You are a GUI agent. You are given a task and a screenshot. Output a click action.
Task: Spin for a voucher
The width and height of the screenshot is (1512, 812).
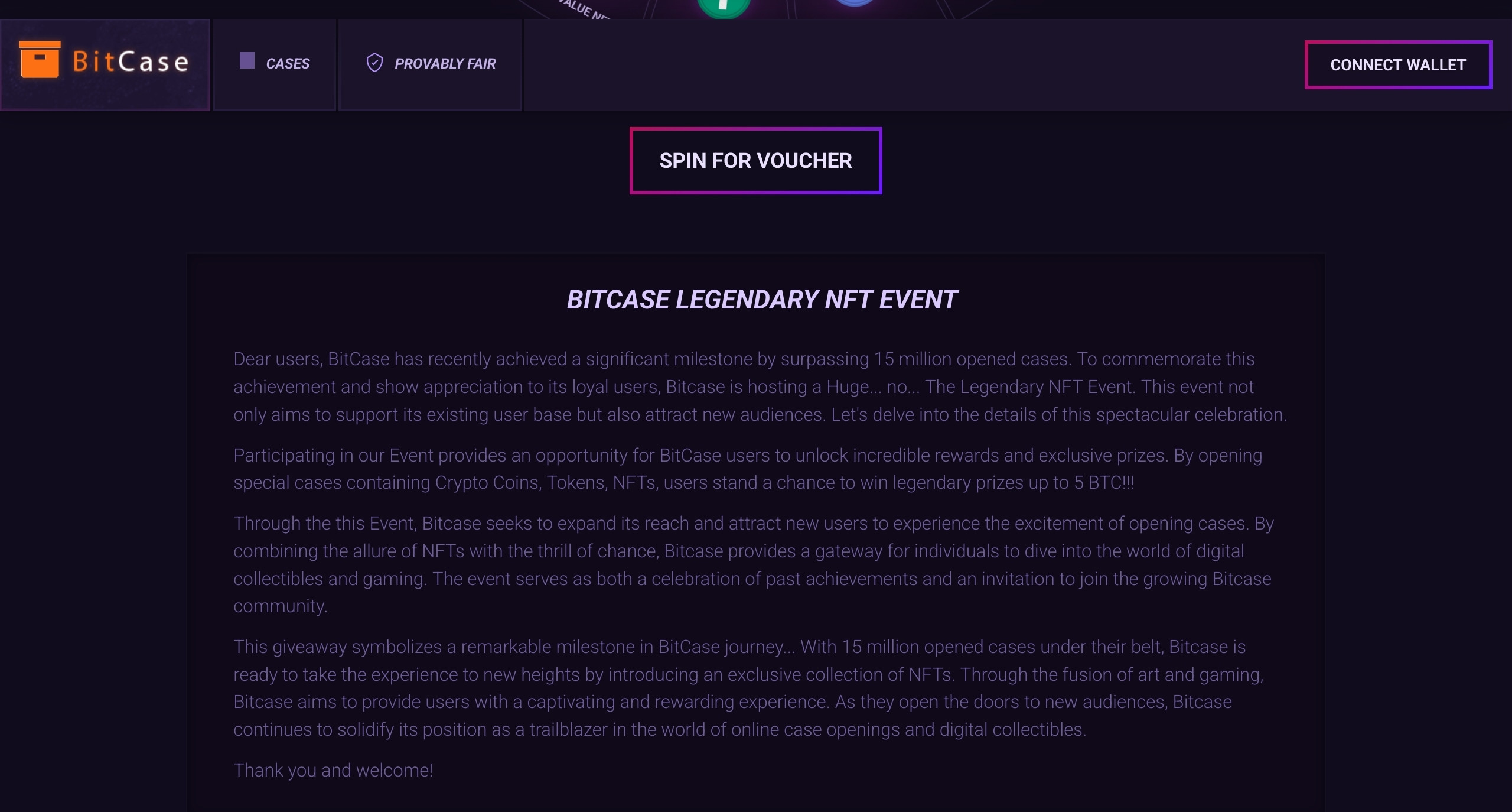(755, 161)
